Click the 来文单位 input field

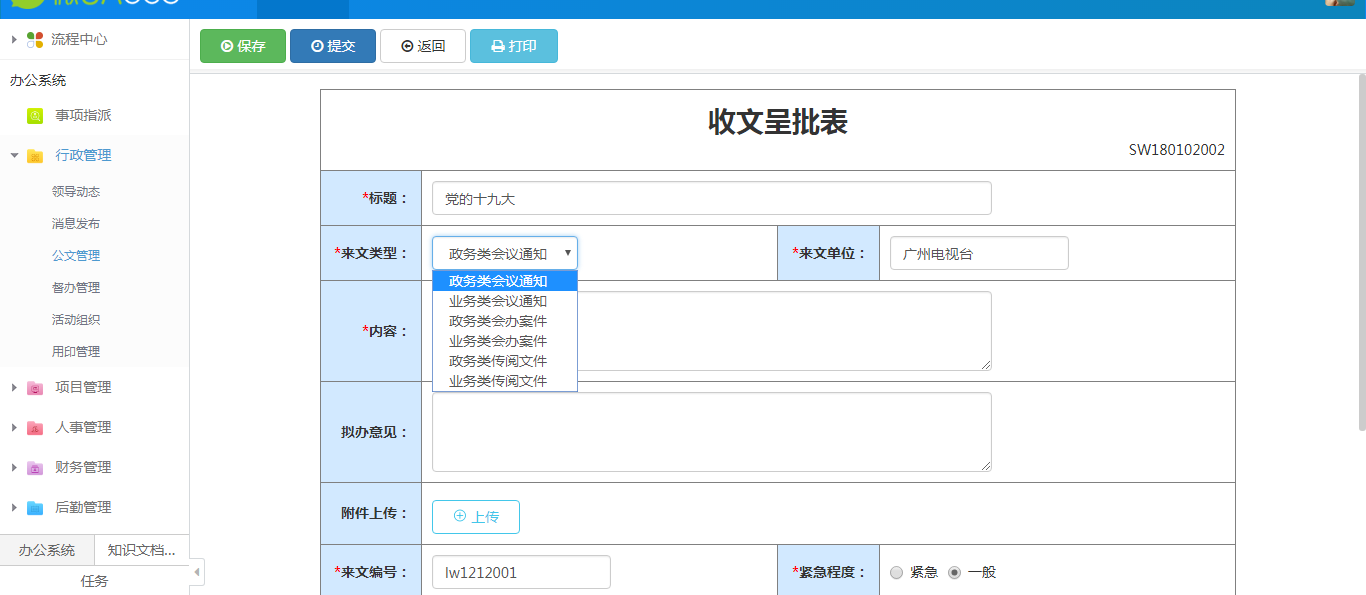click(x=978, y=254)
